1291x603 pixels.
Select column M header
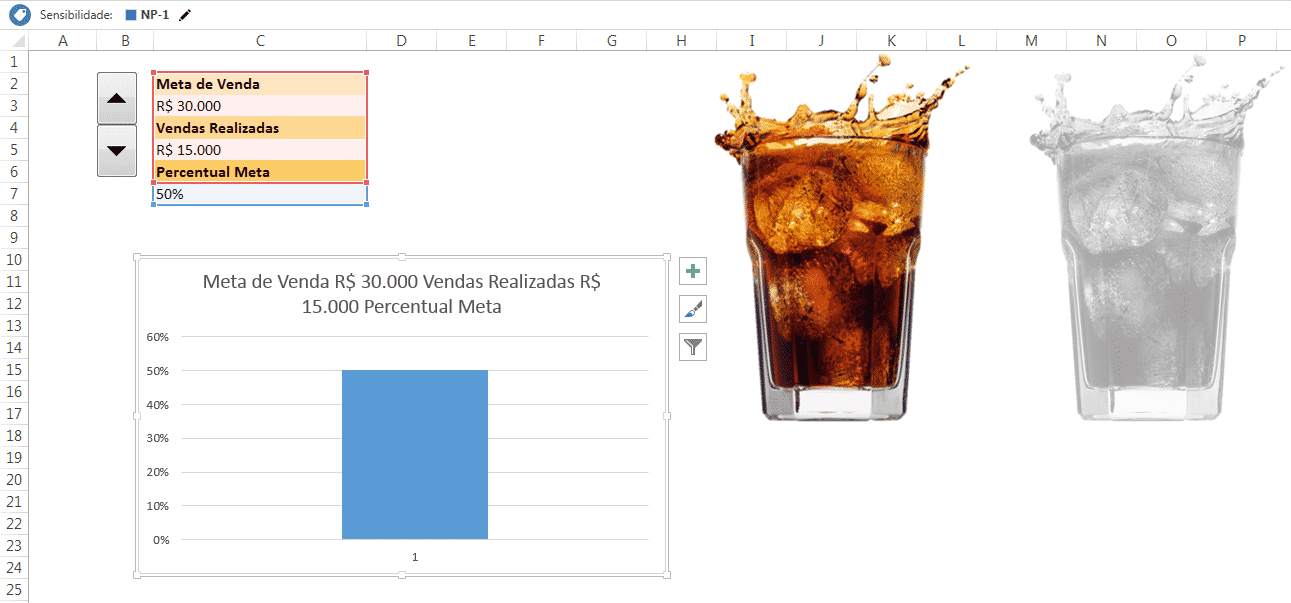pos(1031,40)
